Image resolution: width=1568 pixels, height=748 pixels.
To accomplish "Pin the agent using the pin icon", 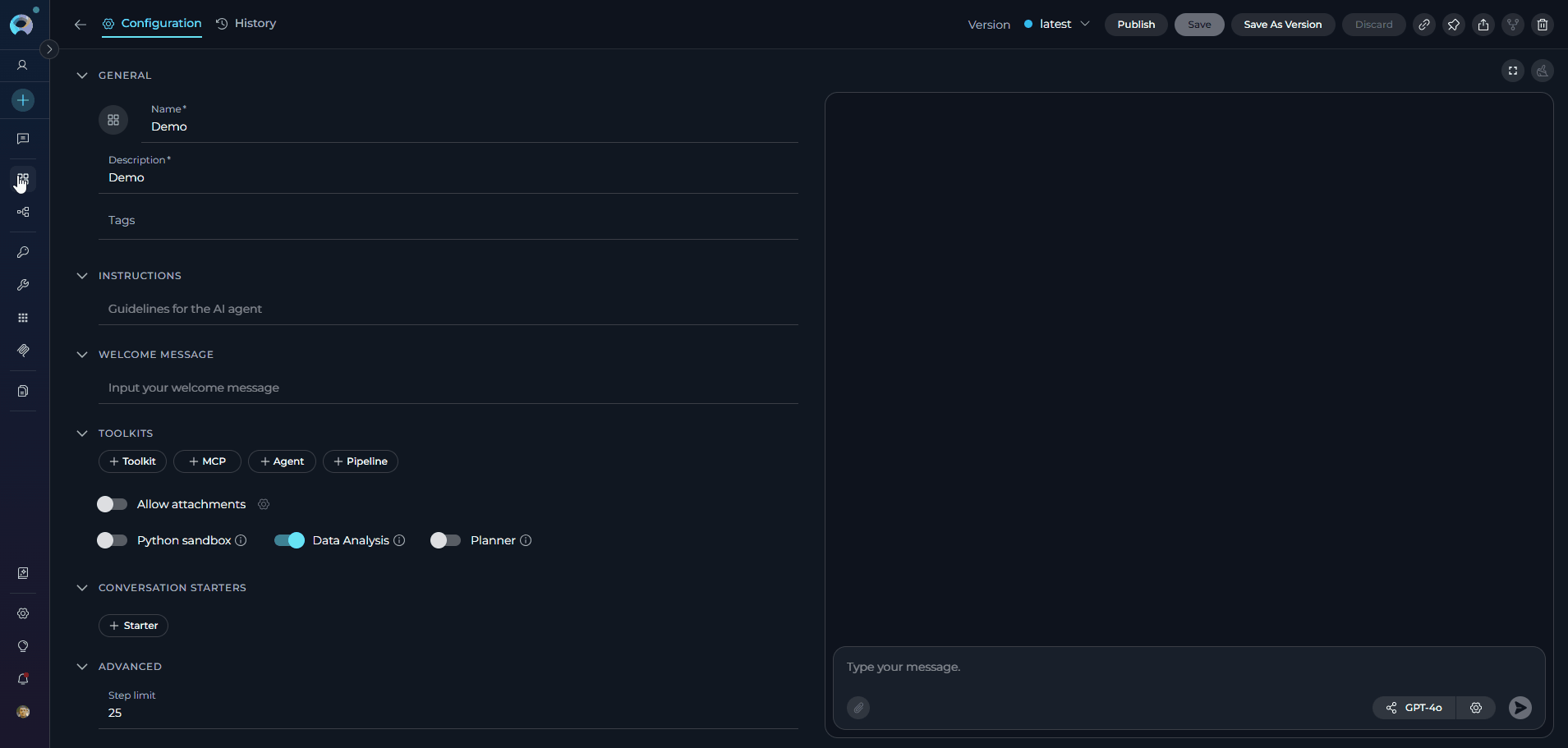I will (x=1454, y=25).
